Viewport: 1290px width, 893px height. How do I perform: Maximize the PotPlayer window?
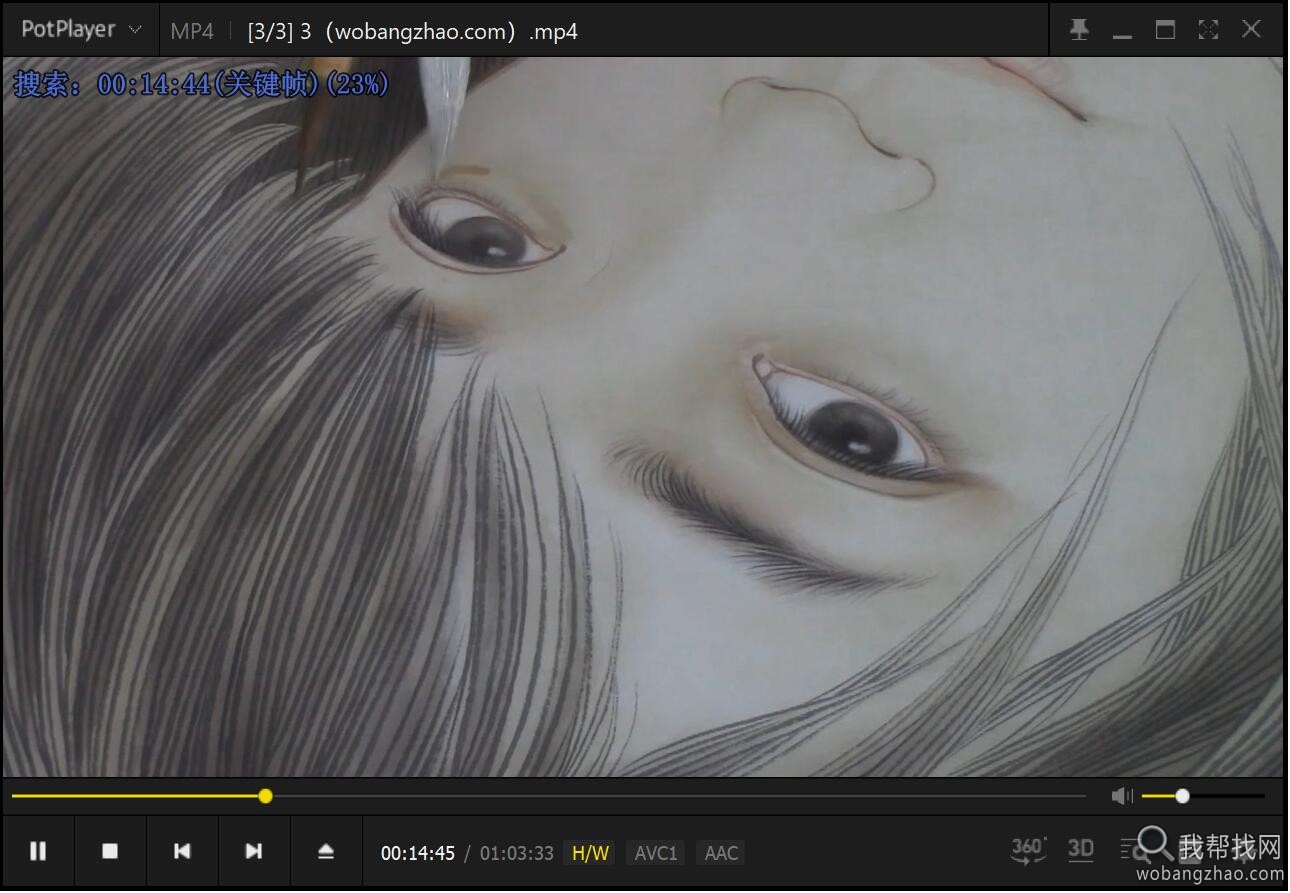[1165, 30]
